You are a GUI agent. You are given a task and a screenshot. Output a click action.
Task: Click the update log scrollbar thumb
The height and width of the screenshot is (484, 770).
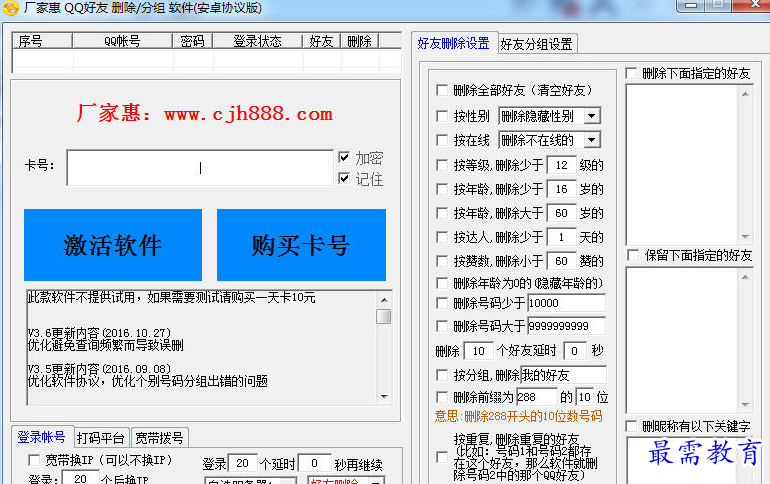384,317
